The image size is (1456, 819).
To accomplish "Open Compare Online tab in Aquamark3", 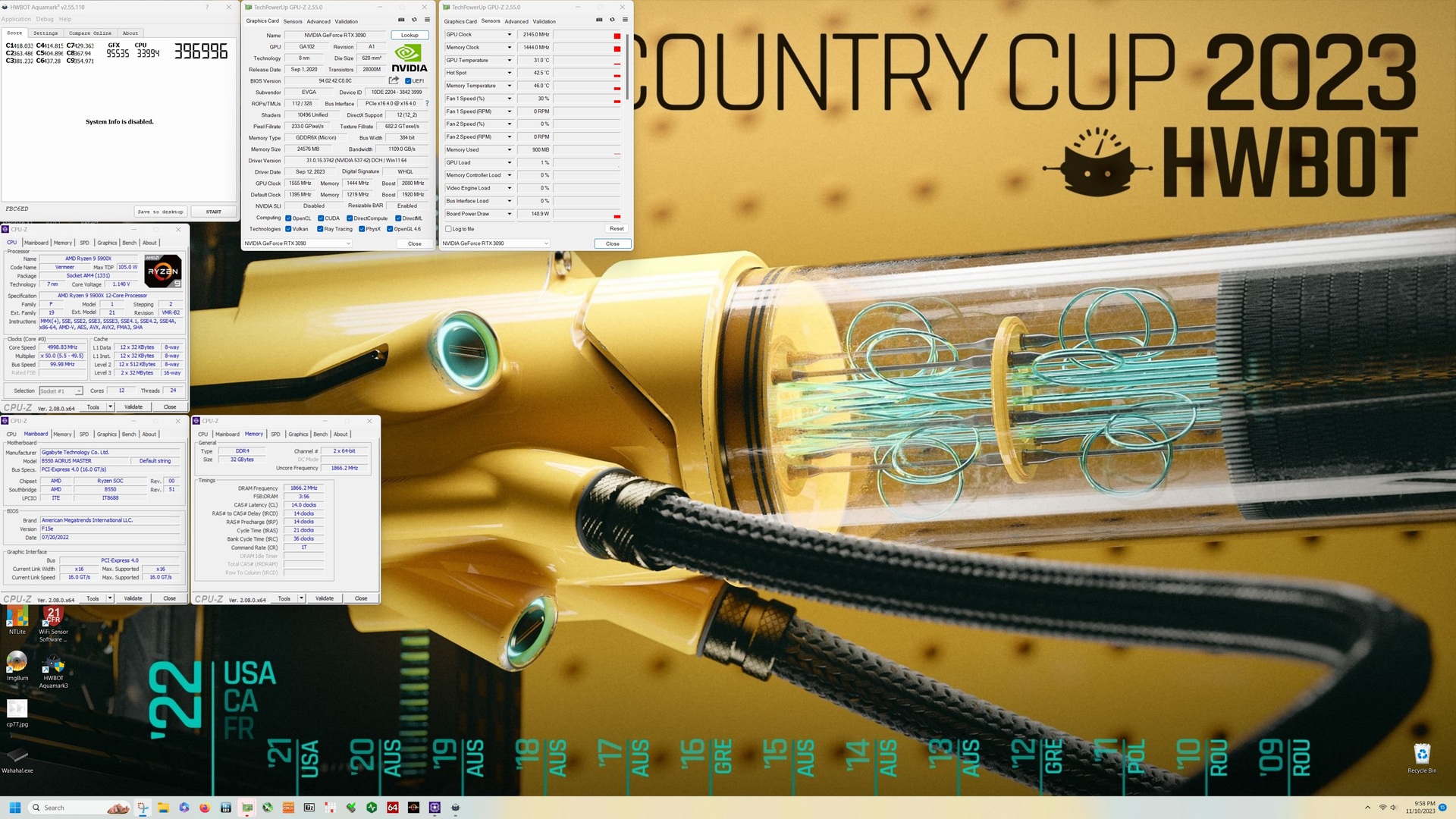I will [x=90, y=33].
